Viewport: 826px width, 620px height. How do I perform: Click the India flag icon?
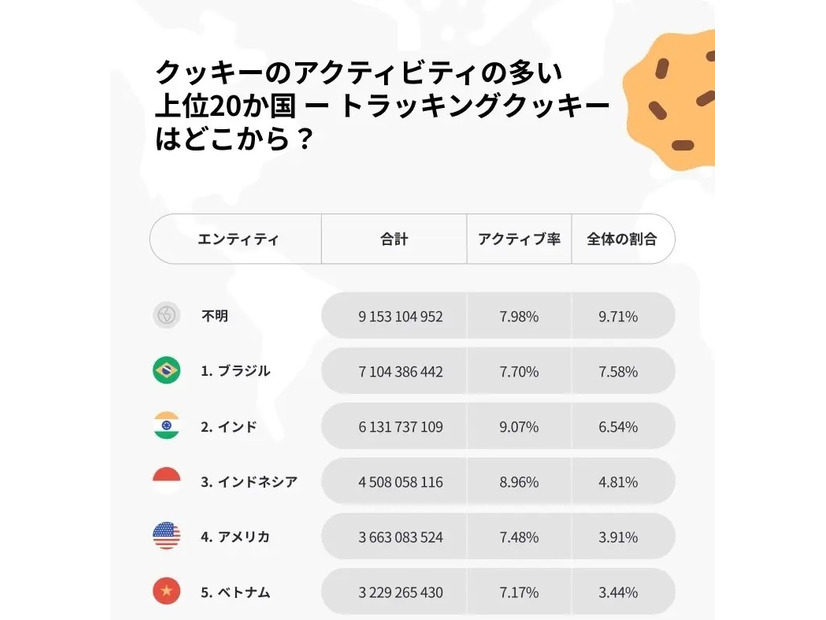167,426
